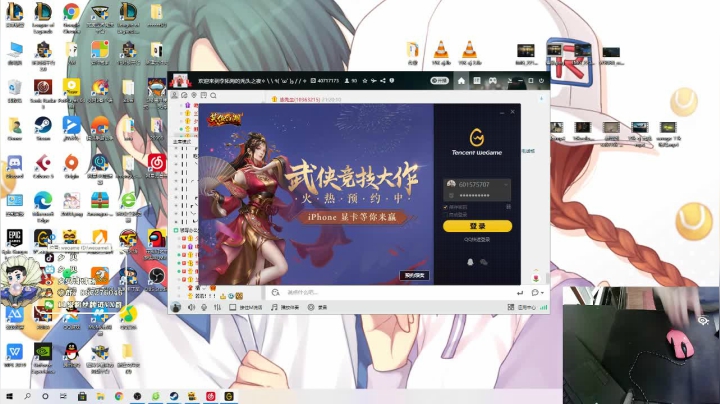Click the yellow 登录 login button in WeGame
The width and height of the screenshot is (720, 404).
477,226
